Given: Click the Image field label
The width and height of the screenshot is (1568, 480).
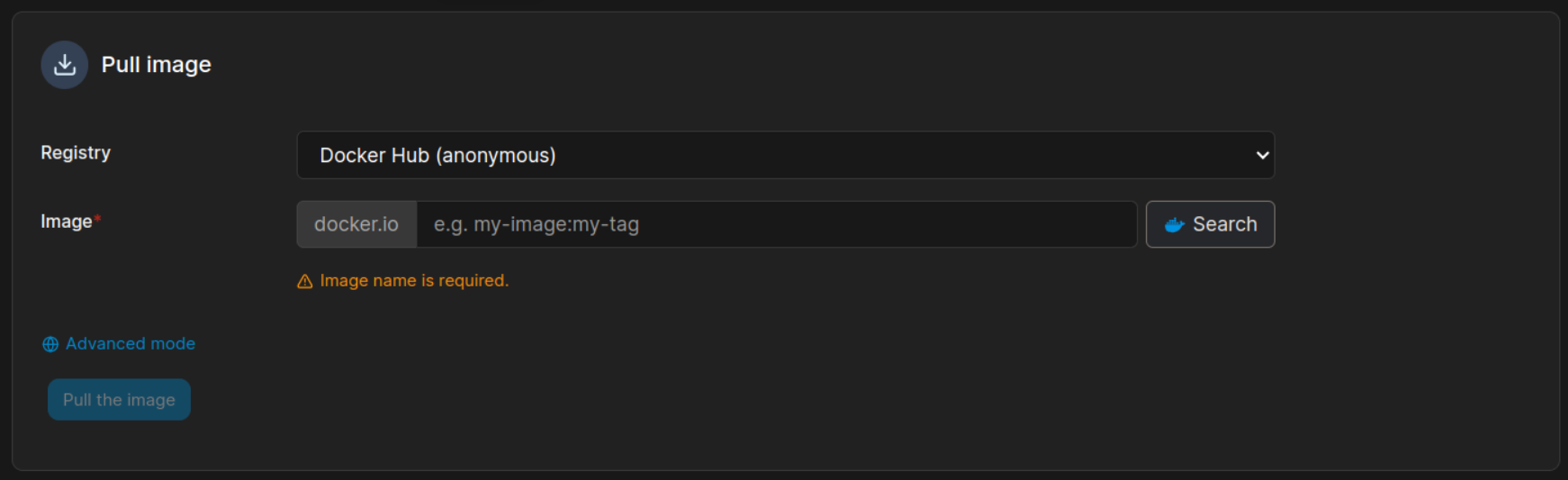Looking at the screenshot, I should 66,222.
